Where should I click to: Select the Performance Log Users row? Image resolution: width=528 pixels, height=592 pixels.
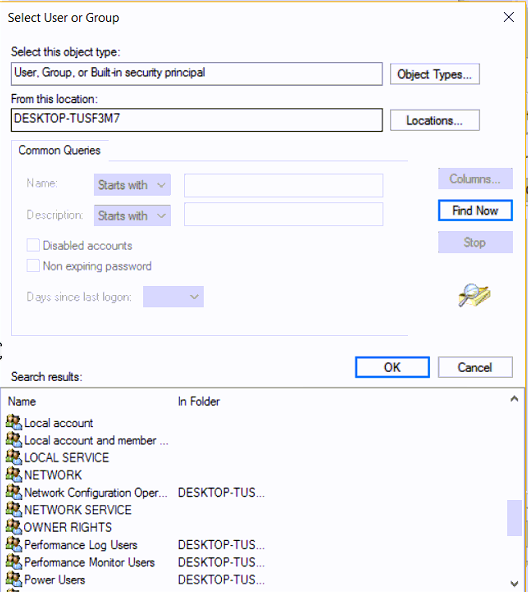(x=135, y=544)
